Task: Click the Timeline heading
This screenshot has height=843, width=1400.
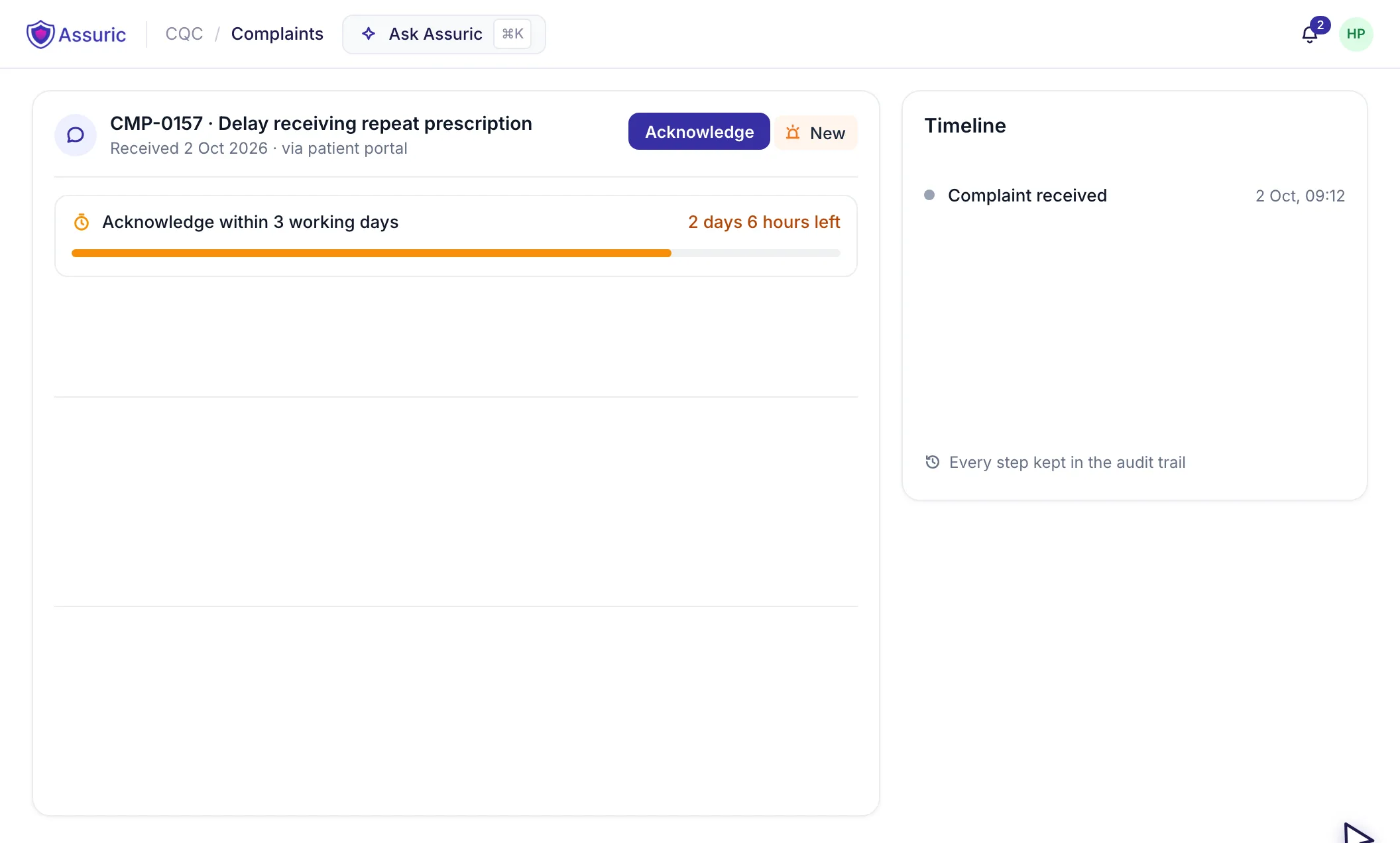Action: [x=965, y=125]
